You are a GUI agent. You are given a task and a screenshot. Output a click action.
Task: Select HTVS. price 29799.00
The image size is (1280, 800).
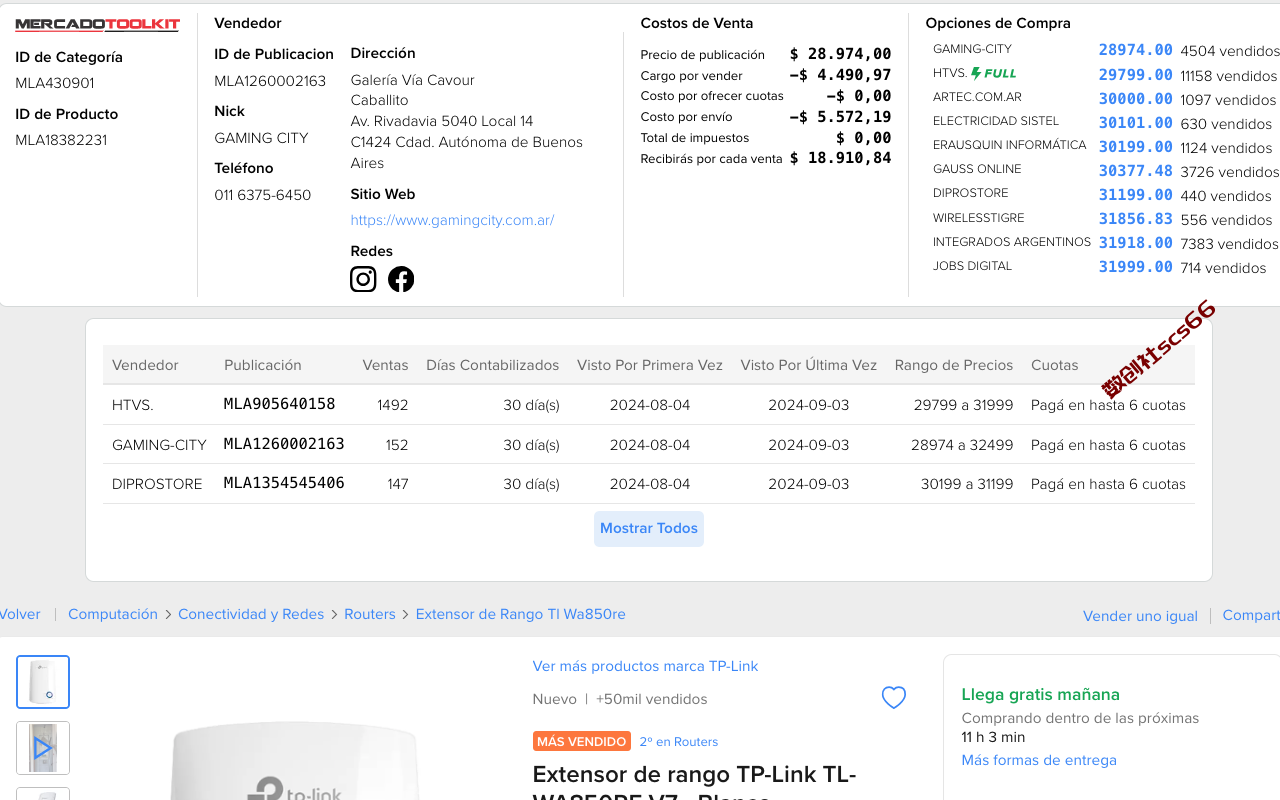1135,75
